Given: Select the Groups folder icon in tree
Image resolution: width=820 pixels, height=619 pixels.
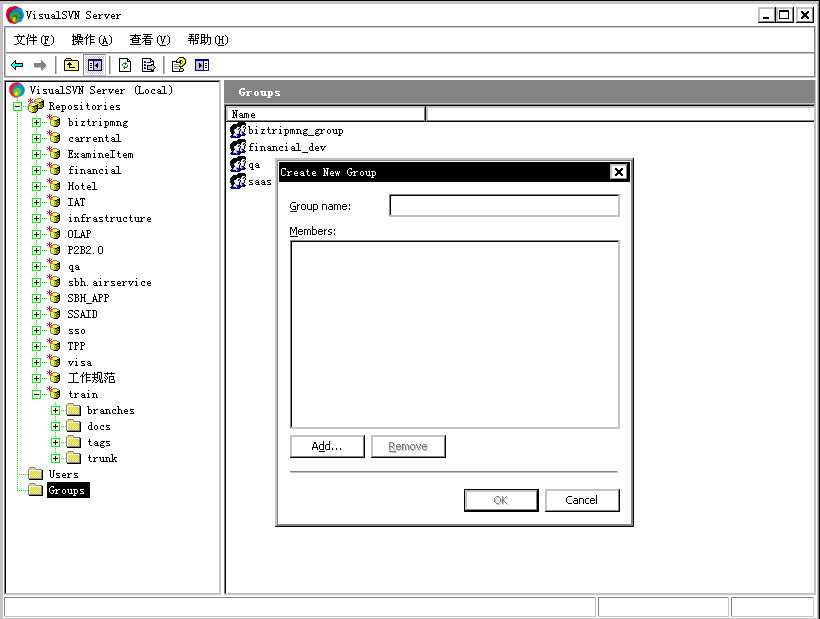Looking at the screenshot, I should point(36,490).
